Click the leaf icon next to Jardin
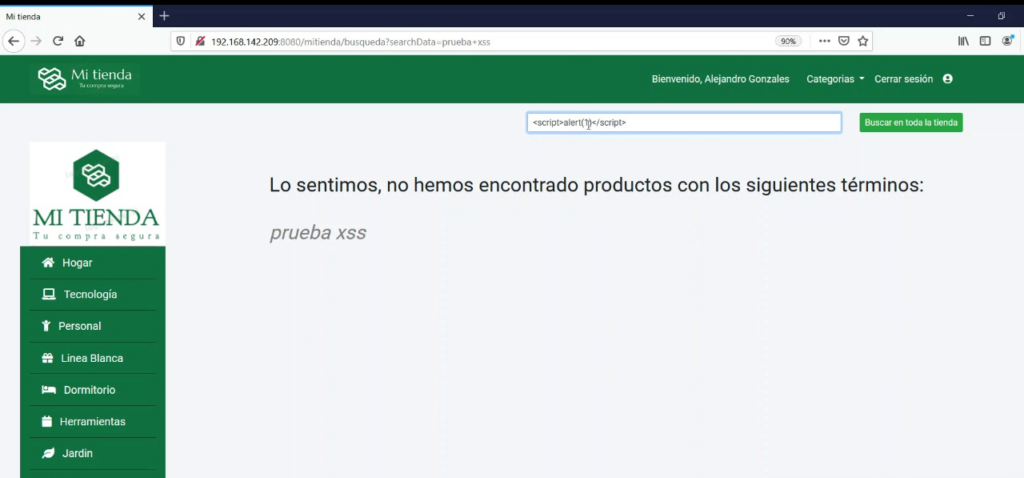The height and width of the screenshot is (478, 1024). click(x=48, y=453)
